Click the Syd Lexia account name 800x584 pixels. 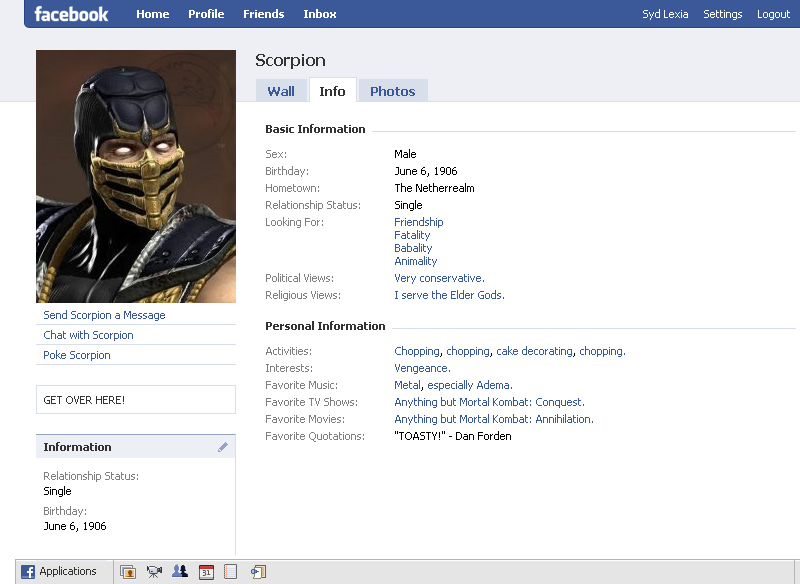(665, 14)
